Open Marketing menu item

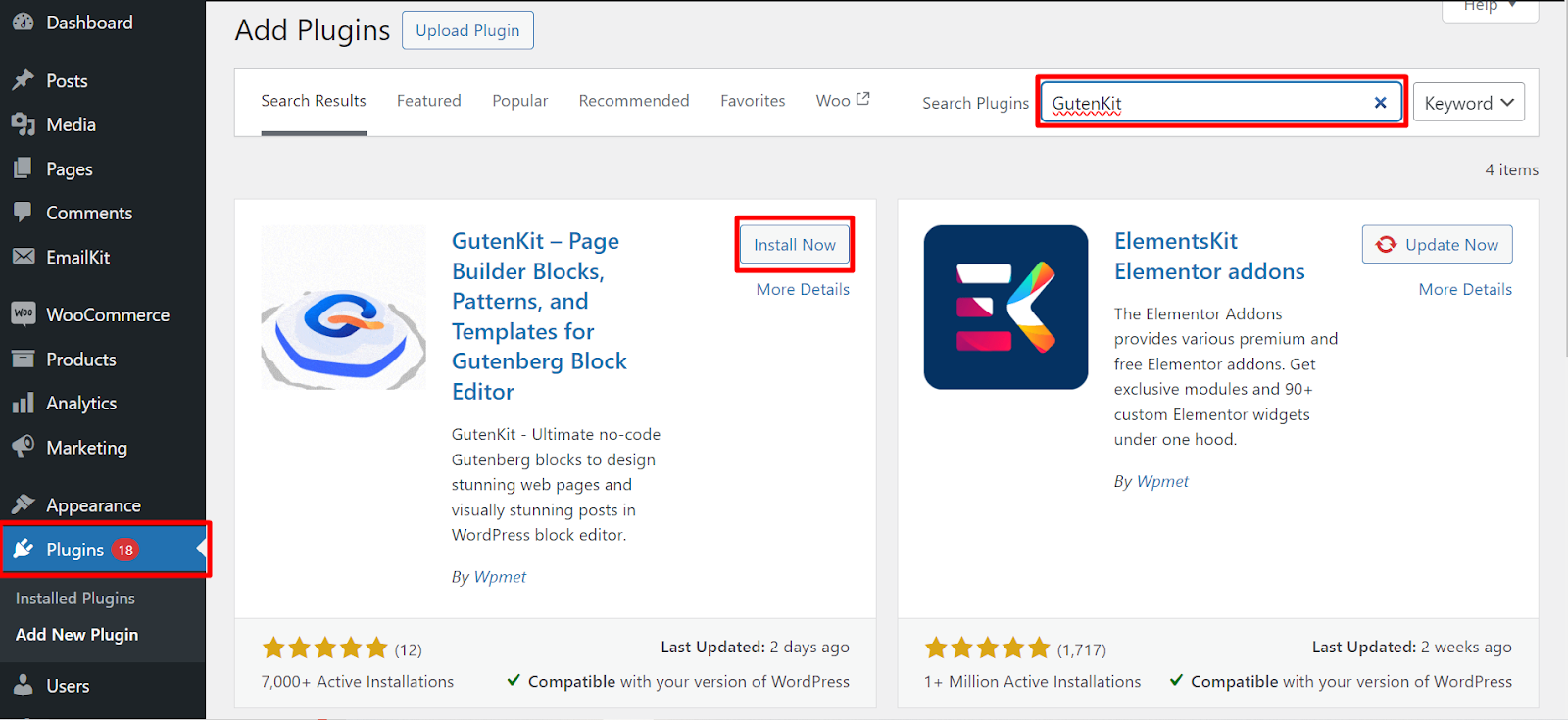103,447
